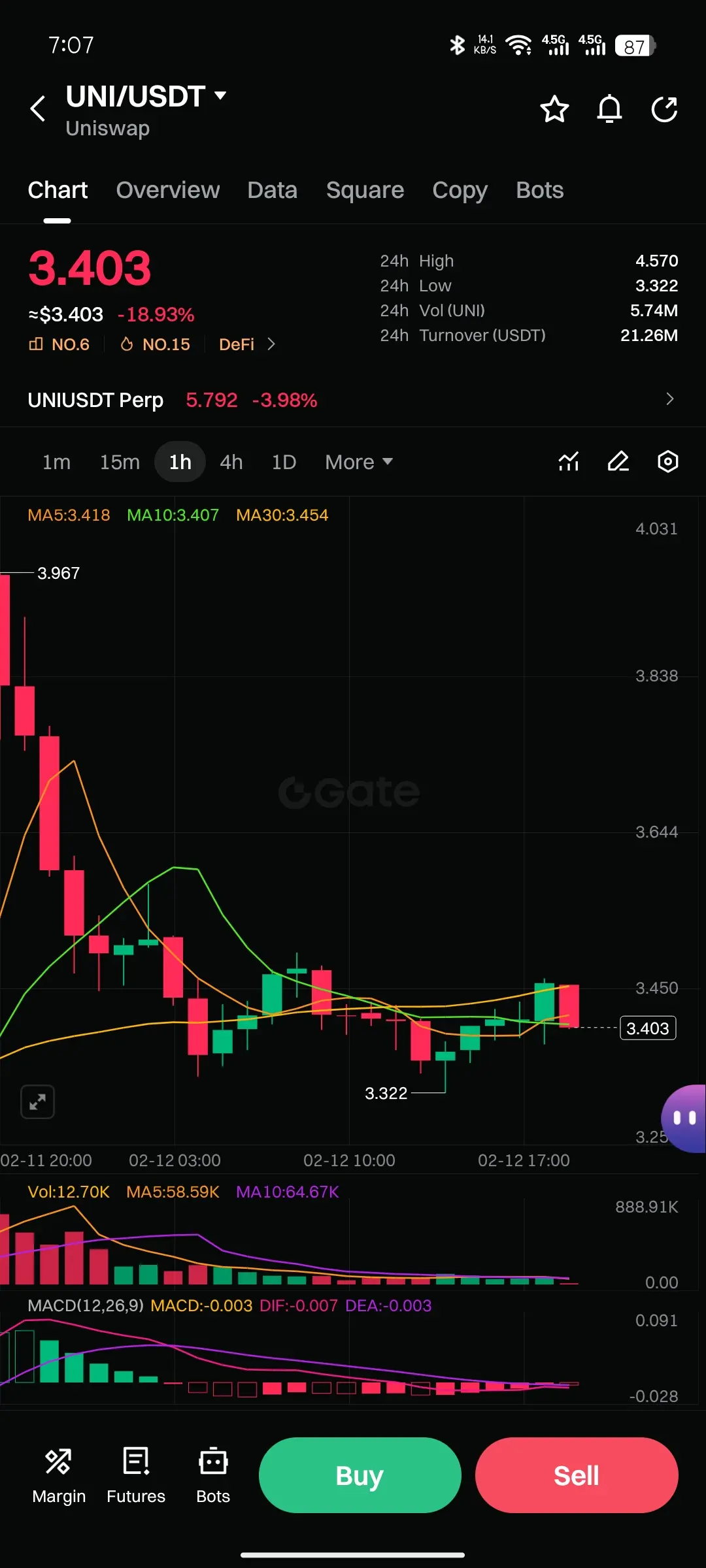Screen dimensions: 706x1568
Task: Tap the current price tag 3.403
Action: [648, 1028]
